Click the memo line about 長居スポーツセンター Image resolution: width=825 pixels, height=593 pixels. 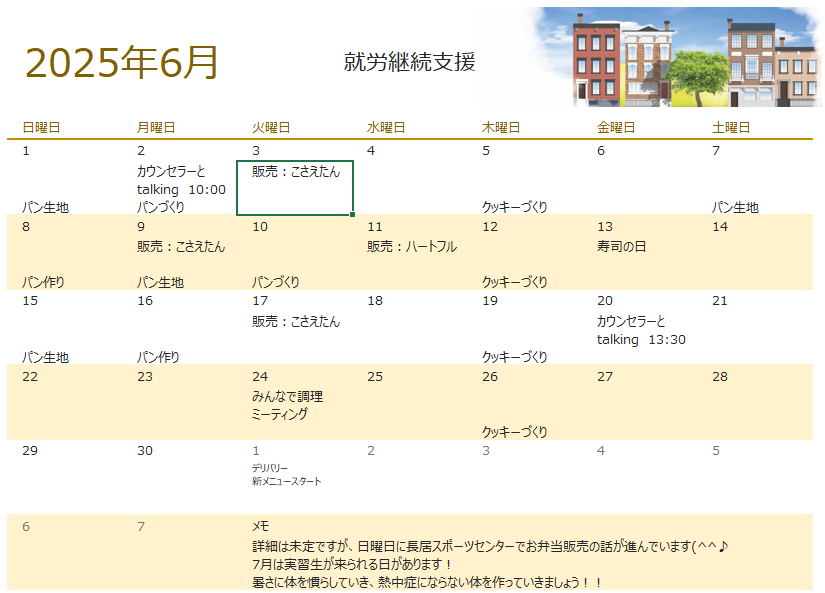490,547
